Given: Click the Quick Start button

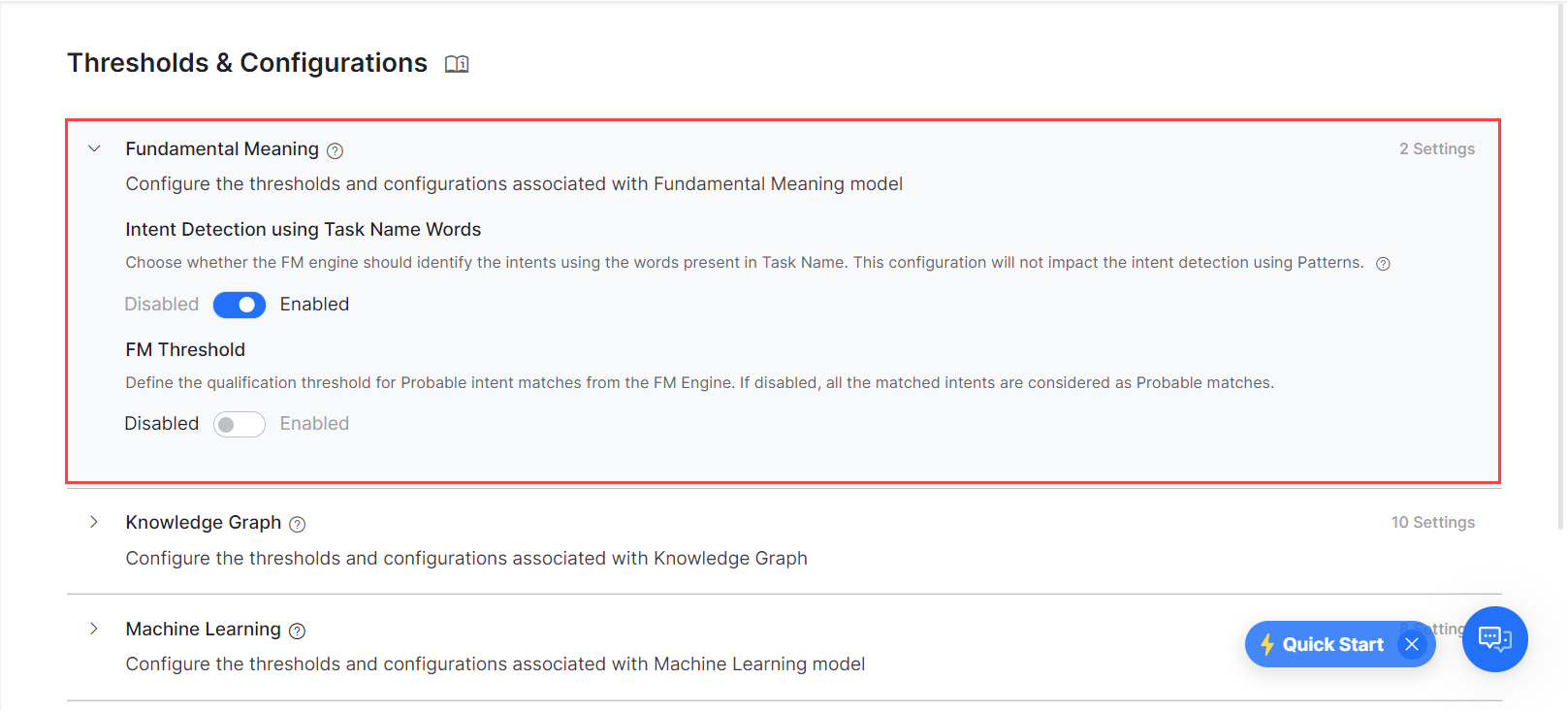Looking at the screenshot, I should click(x=1332, y=644).
